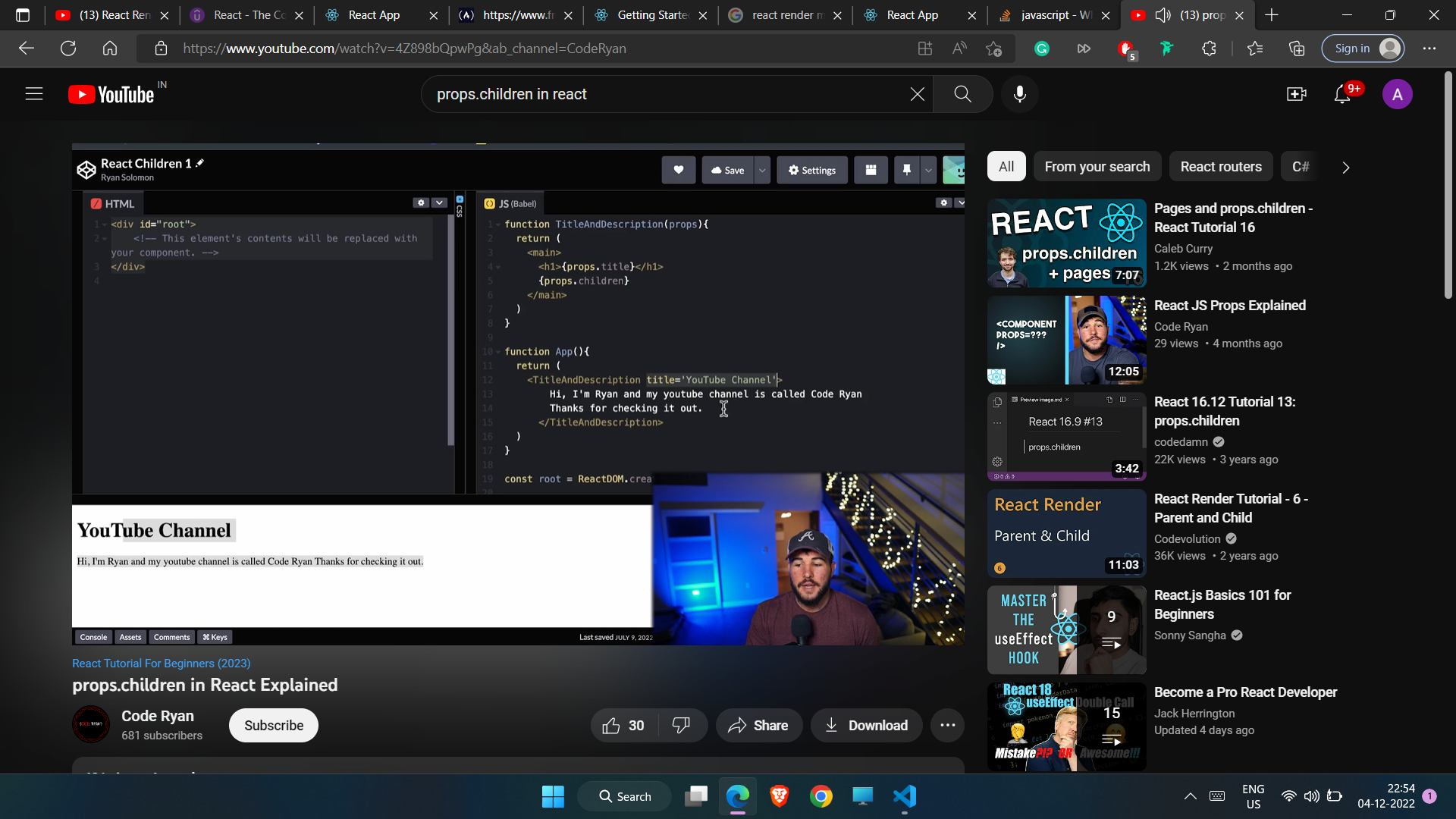Viewport: 1456px width, 819px height.
Task: Switch to the javascript - W tab
Action: tap(1054, 15)
